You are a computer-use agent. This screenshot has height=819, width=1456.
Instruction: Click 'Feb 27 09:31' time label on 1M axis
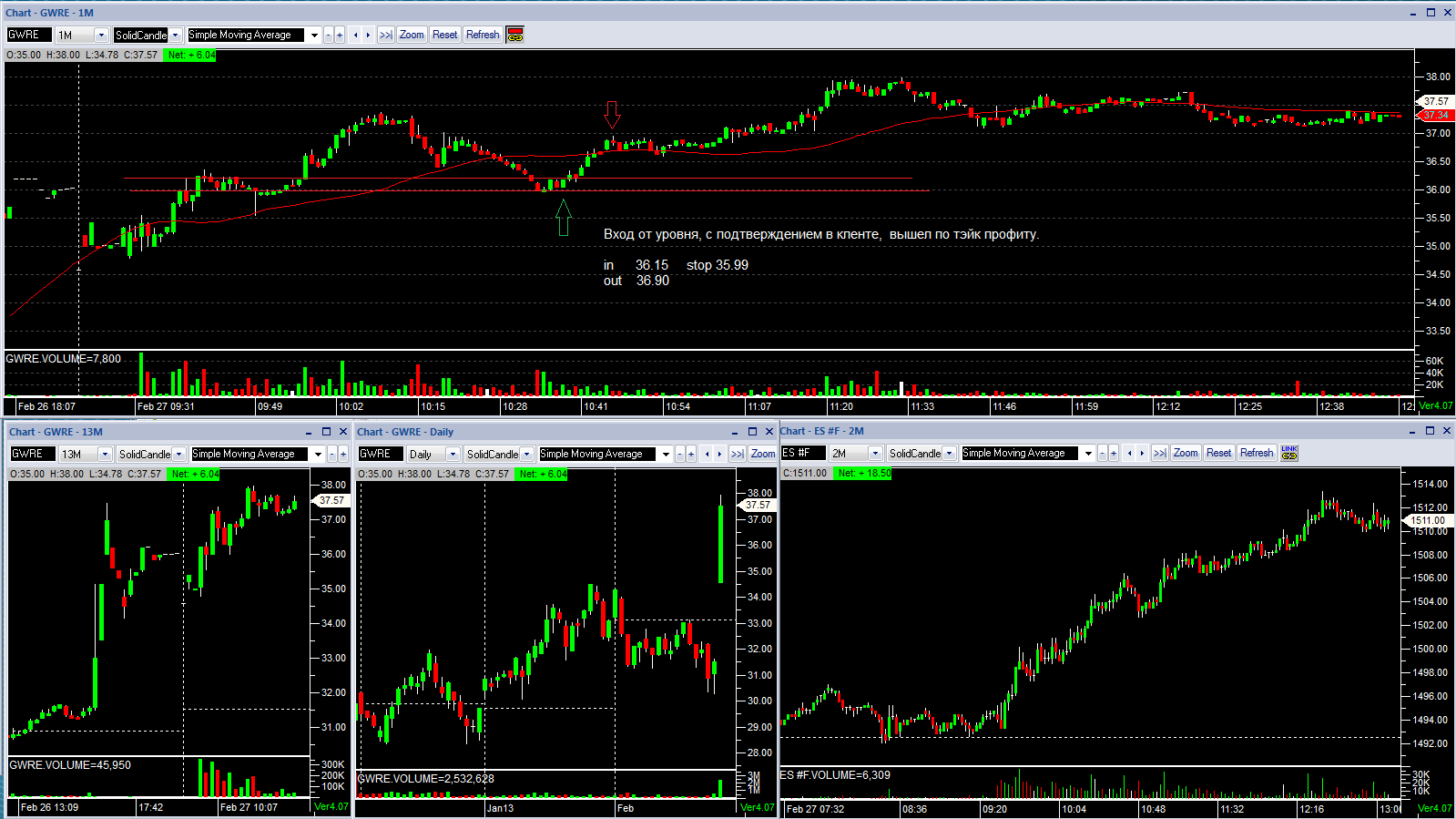(x=166, y=406)
